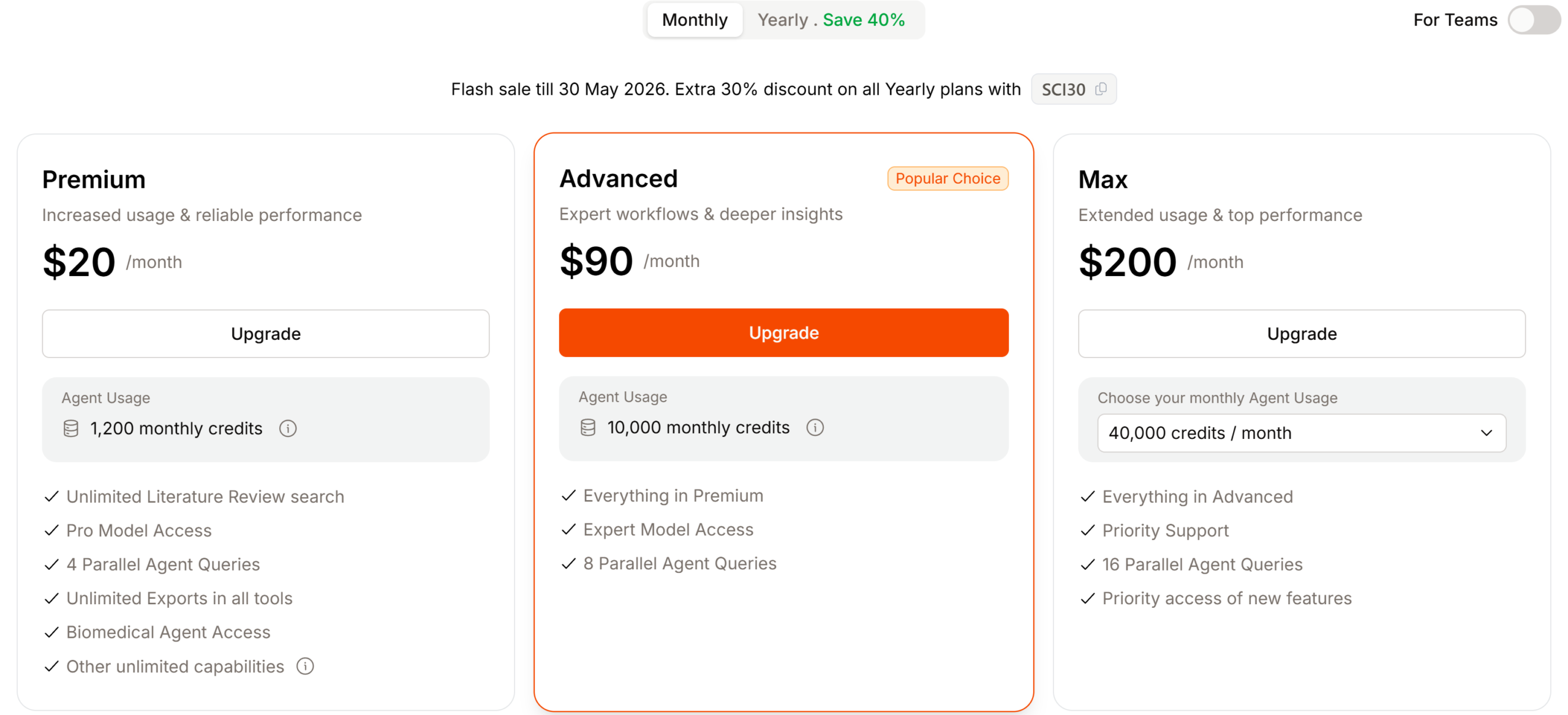Click the credits stack icon in Premium plan
1568x715 pixels.
pos(71,429)
